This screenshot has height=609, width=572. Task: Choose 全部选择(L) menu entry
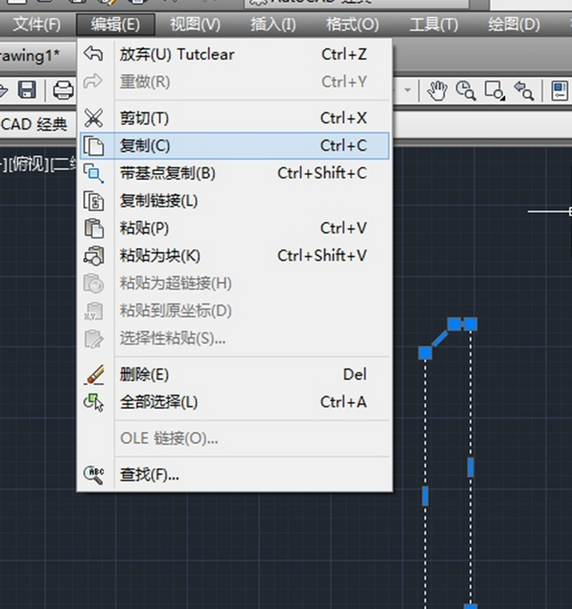234,402
